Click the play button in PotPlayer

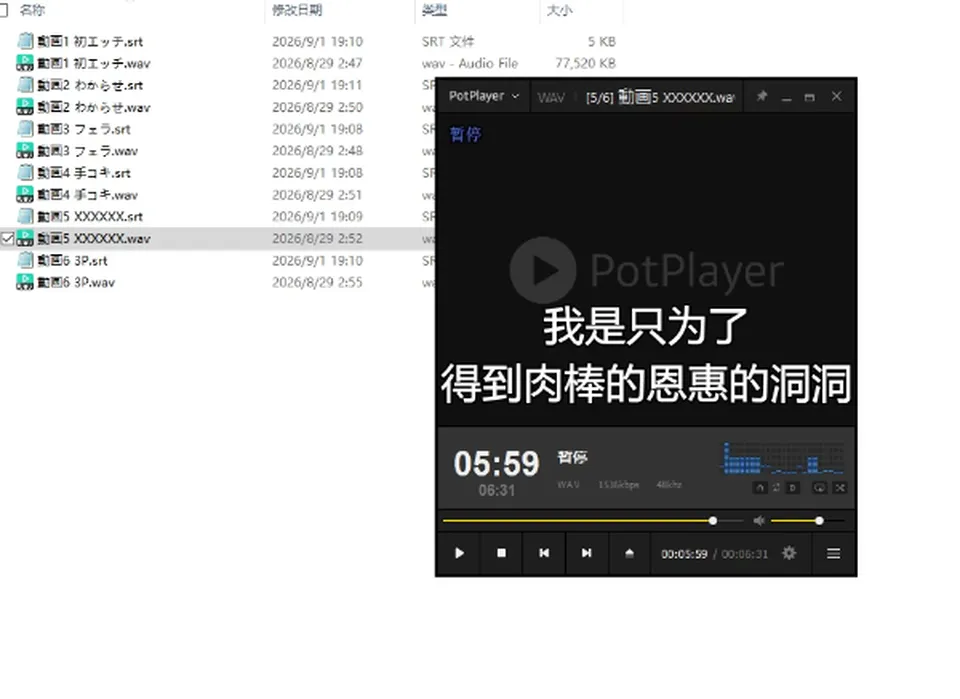[x=459, y=553]
